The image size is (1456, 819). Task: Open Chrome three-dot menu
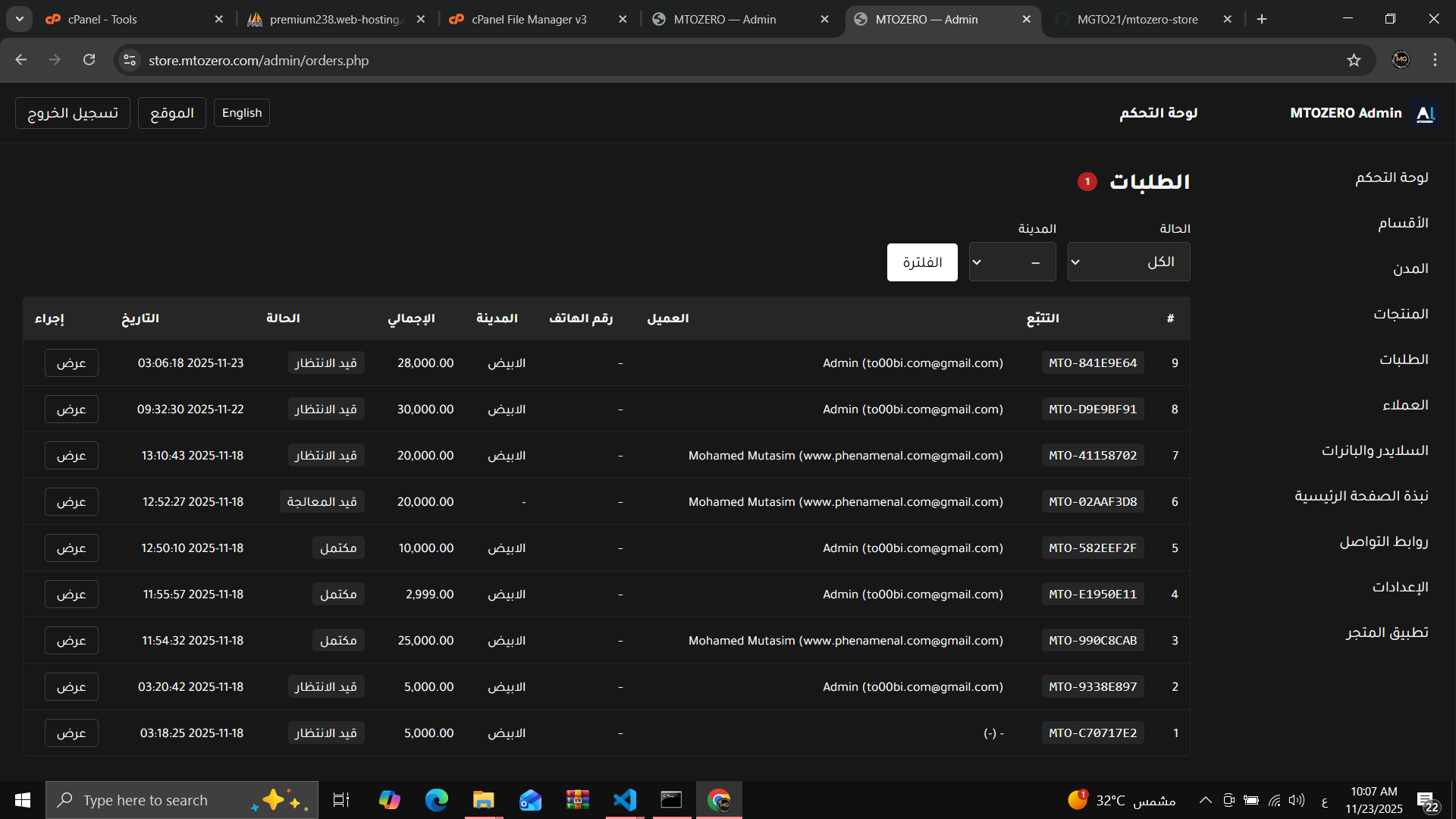click(1435, 60)
